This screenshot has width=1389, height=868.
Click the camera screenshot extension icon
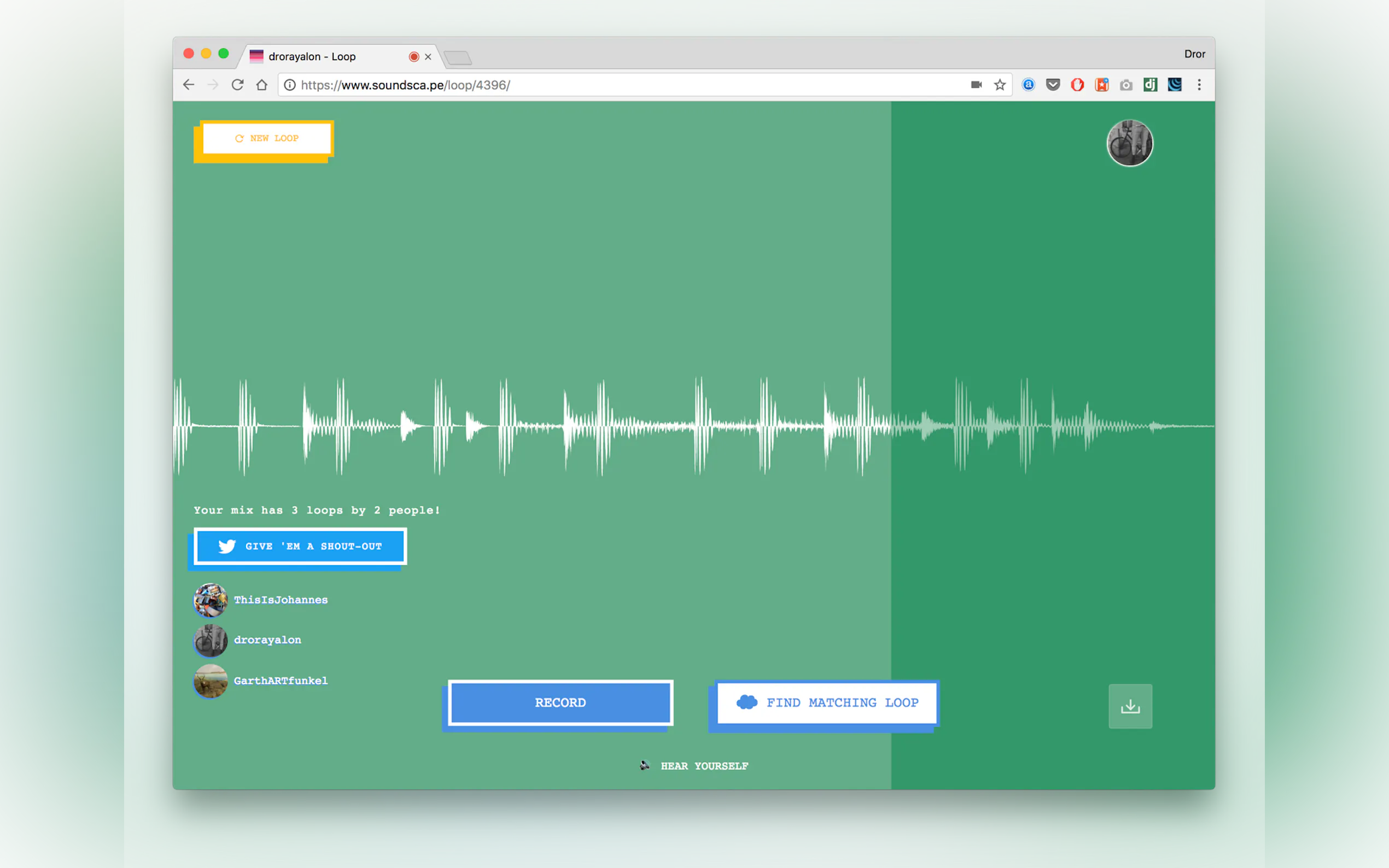(x=1125, y=85)
